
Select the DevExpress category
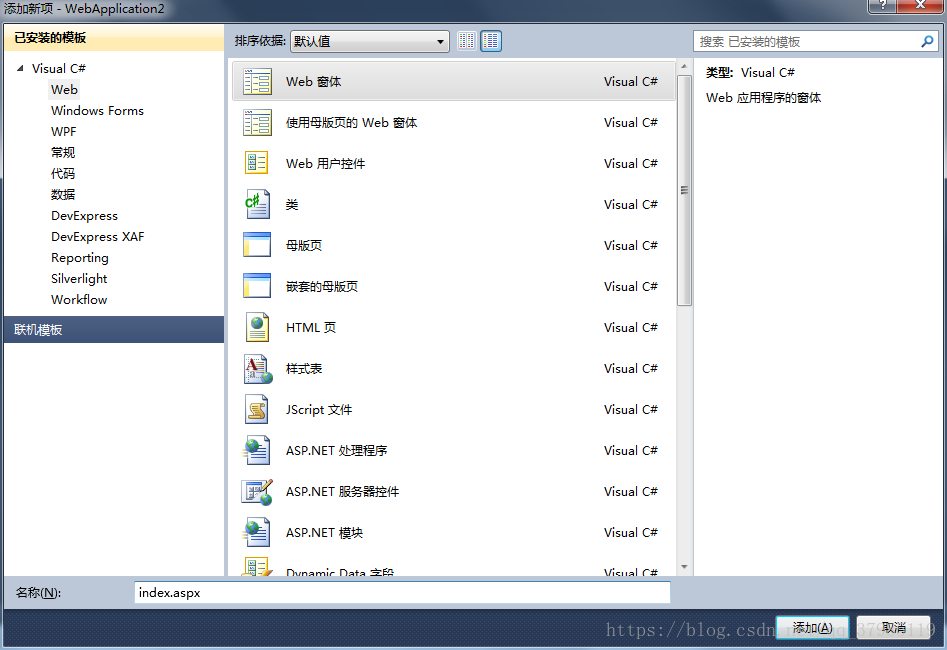coord(84,216)
